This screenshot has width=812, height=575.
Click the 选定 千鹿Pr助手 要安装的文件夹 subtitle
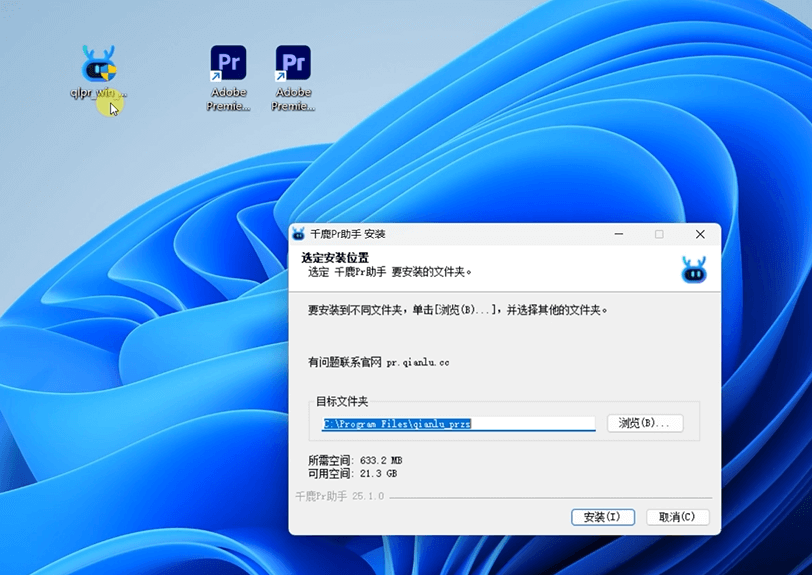pos(390,272)
